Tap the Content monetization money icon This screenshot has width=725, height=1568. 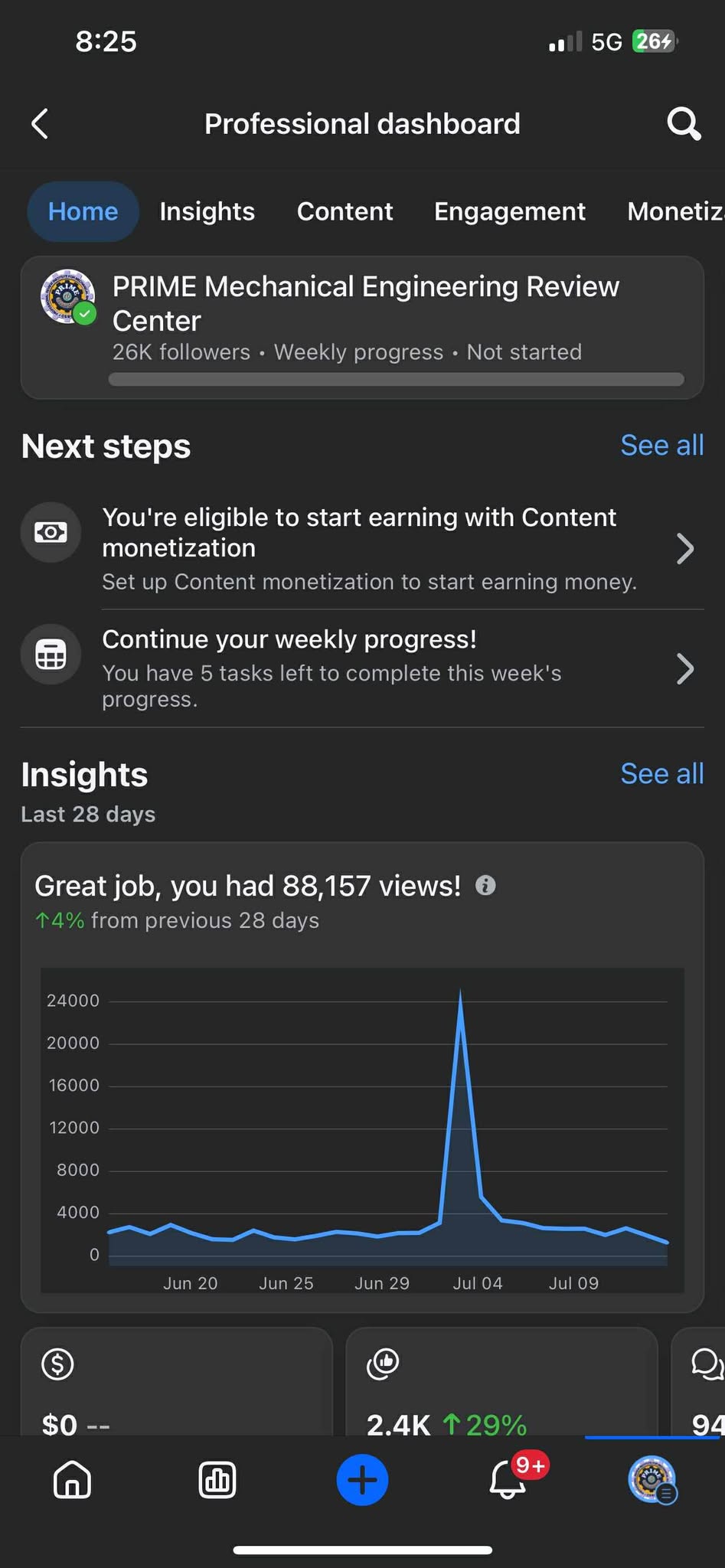[51, 532]
